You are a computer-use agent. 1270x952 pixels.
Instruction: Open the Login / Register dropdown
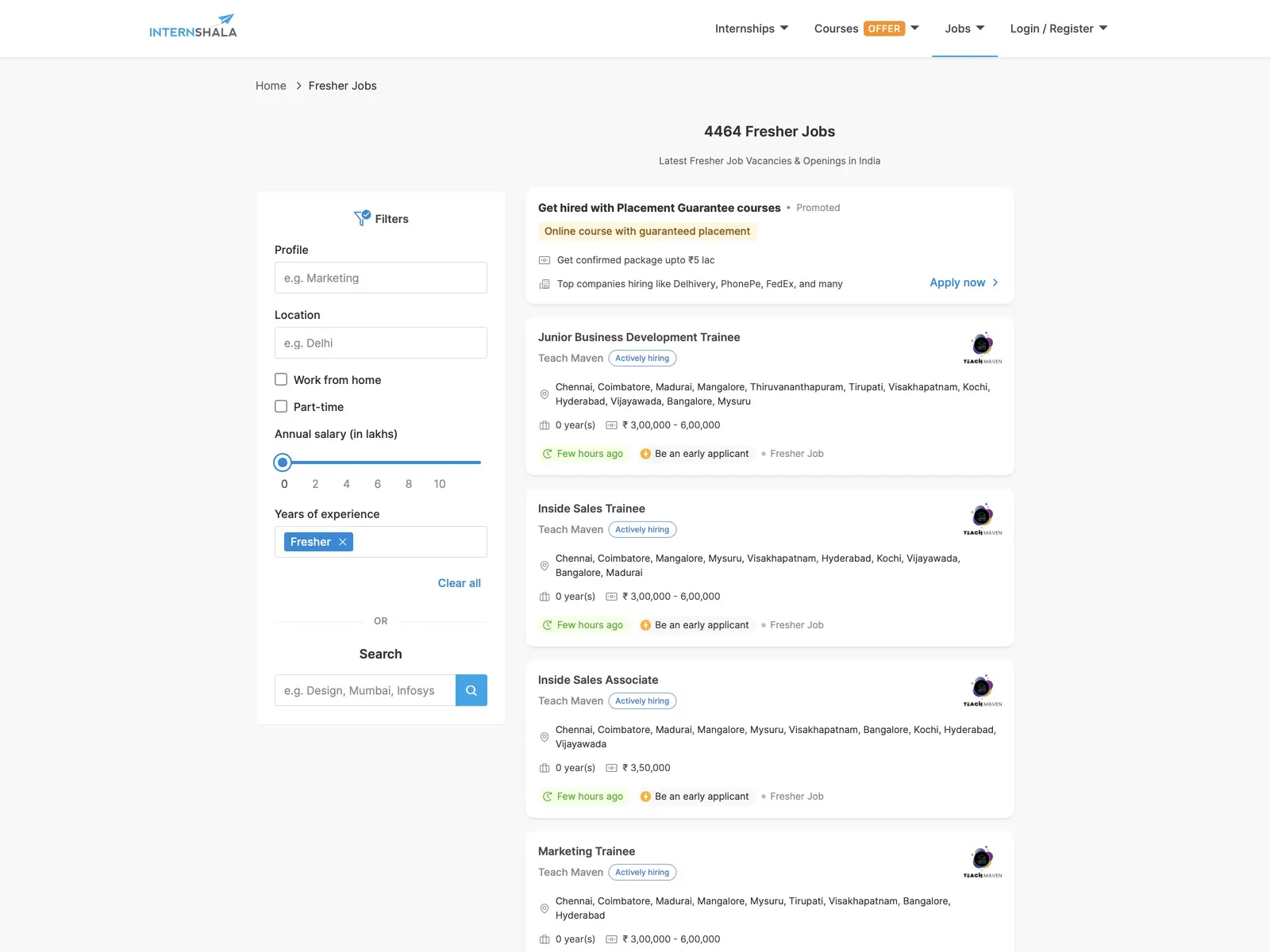(x=1059, y=29)
